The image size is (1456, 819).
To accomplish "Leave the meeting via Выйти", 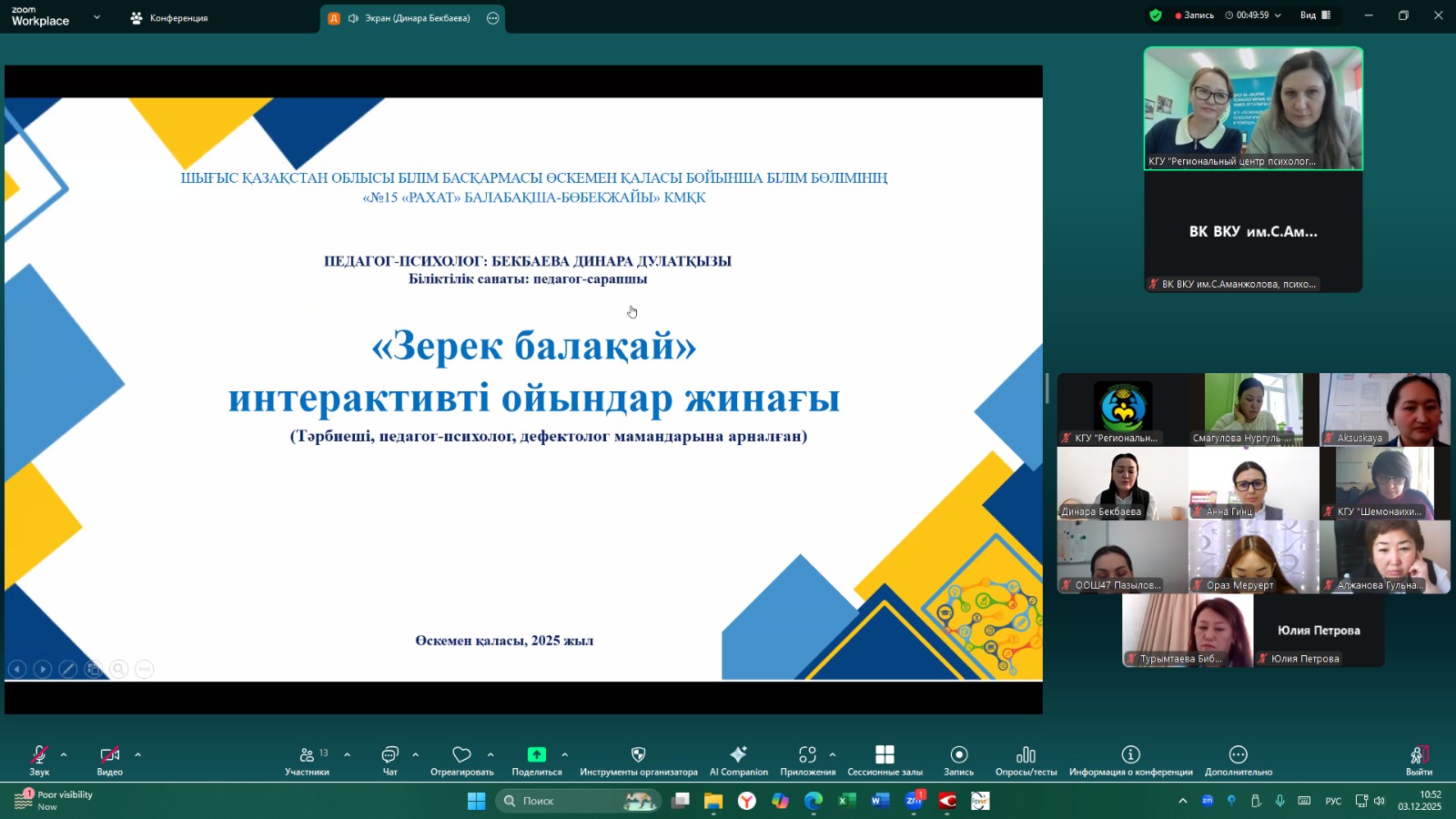I will coord(1418,760).
